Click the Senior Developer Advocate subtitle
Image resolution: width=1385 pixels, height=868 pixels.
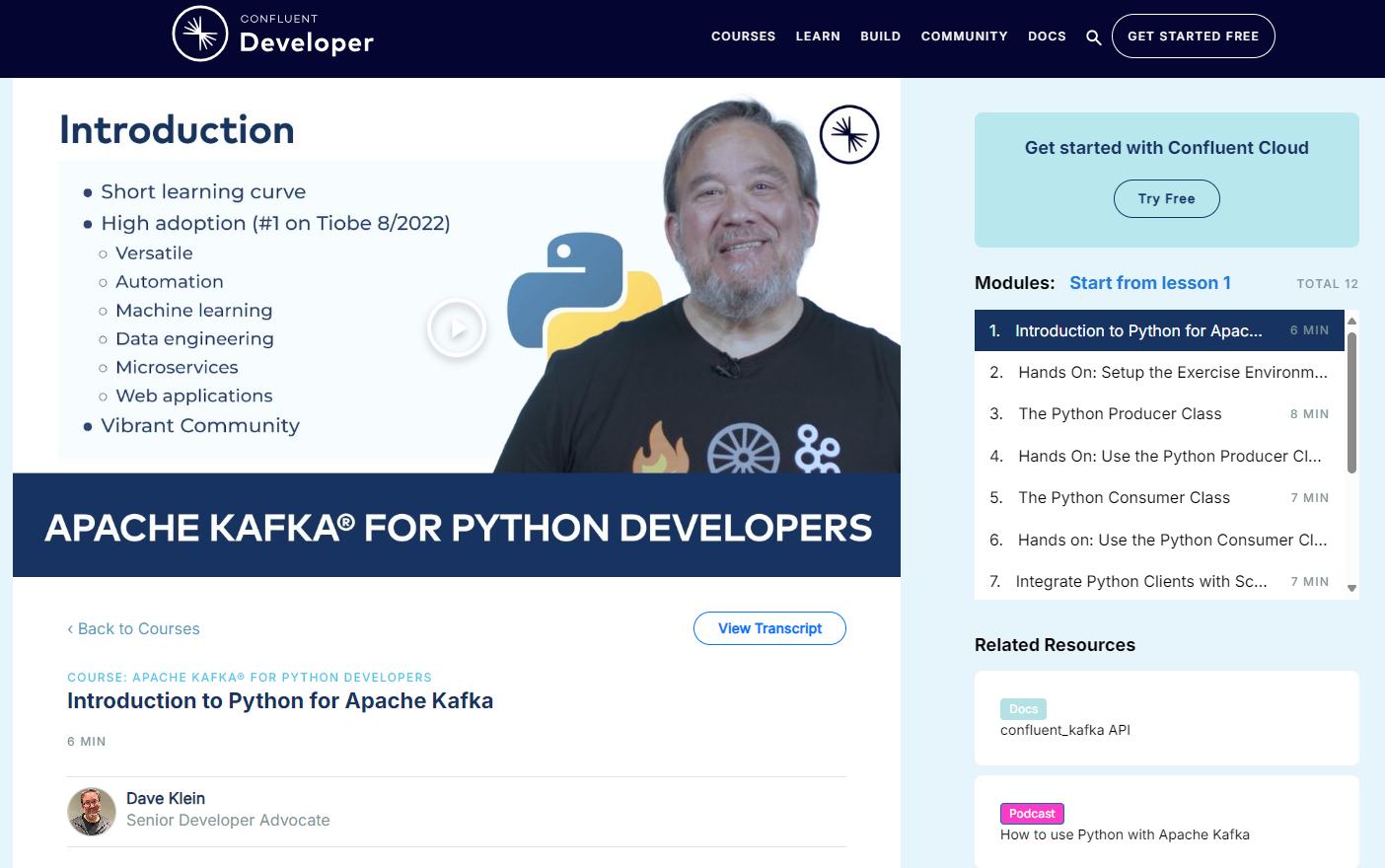pos(228,821)
